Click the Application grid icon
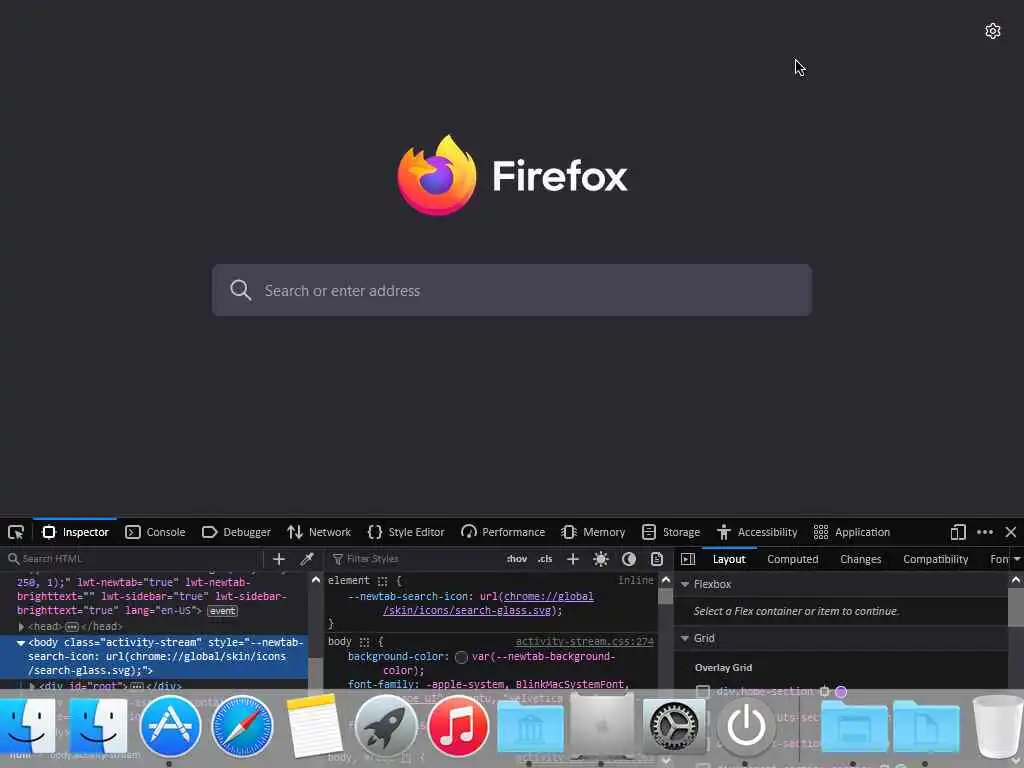 point(821,532)
